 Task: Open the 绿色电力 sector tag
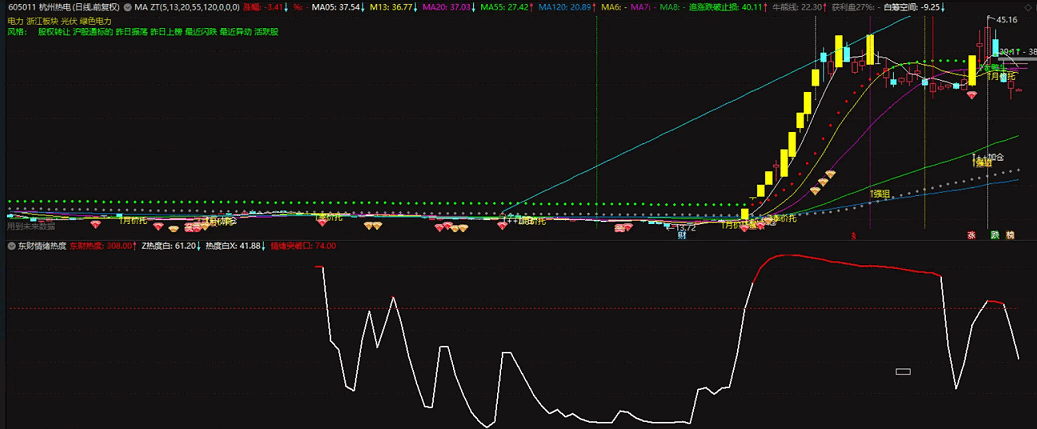coord(96,20)
